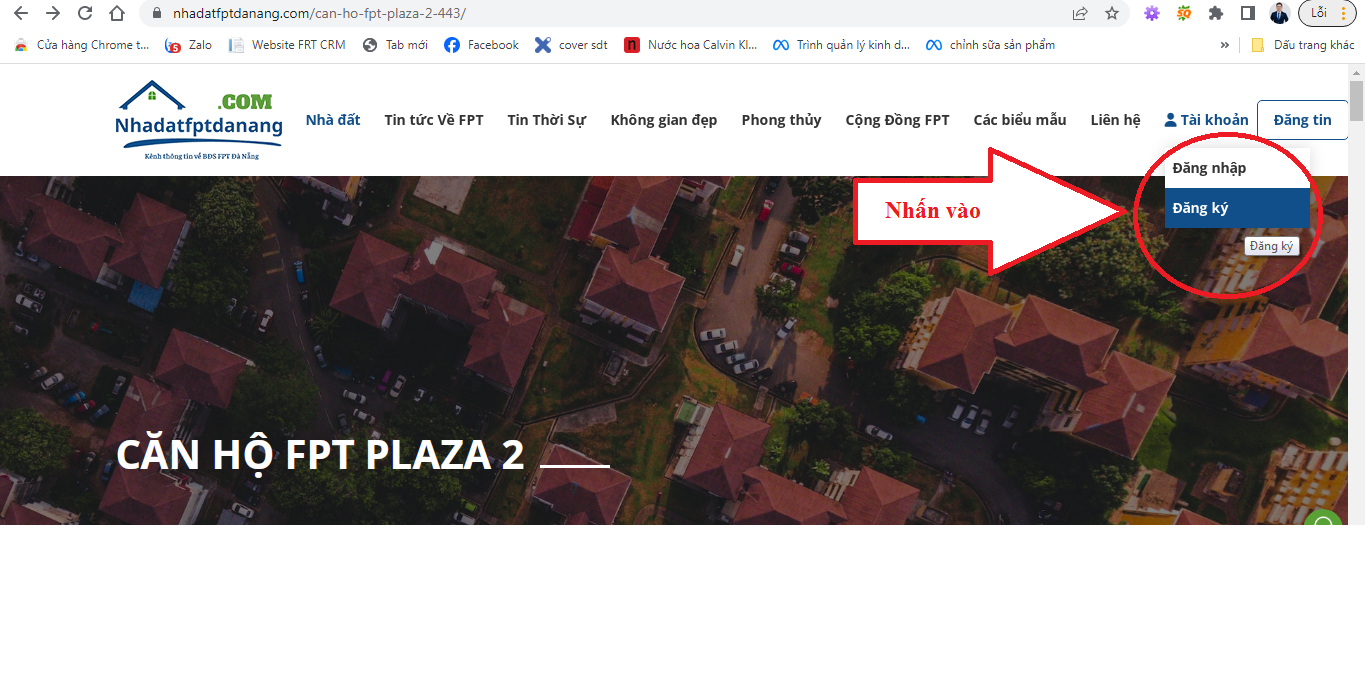1365x690 pixels.
Task: Open the Tab mới bookmark
Action: [395, 45]
